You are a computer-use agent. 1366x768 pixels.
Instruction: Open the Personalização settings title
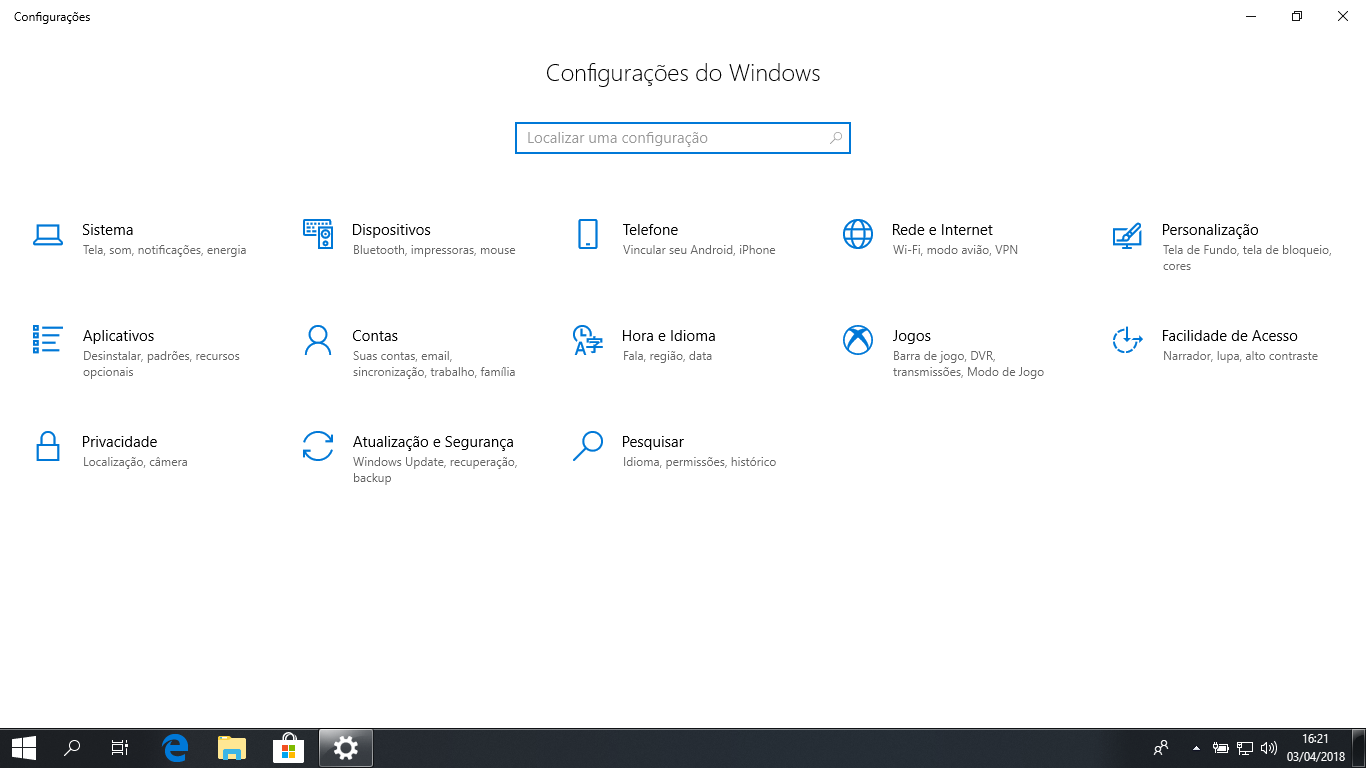(x=1210, y=230)
